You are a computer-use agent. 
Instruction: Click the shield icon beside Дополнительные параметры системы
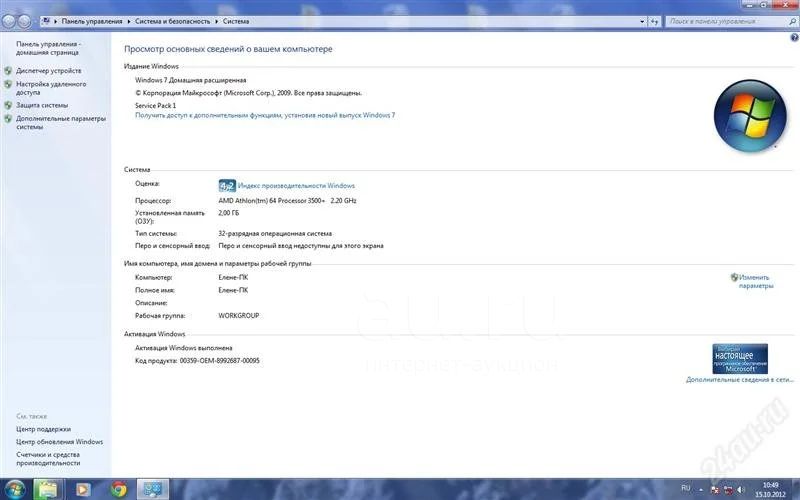coord(8,118)
